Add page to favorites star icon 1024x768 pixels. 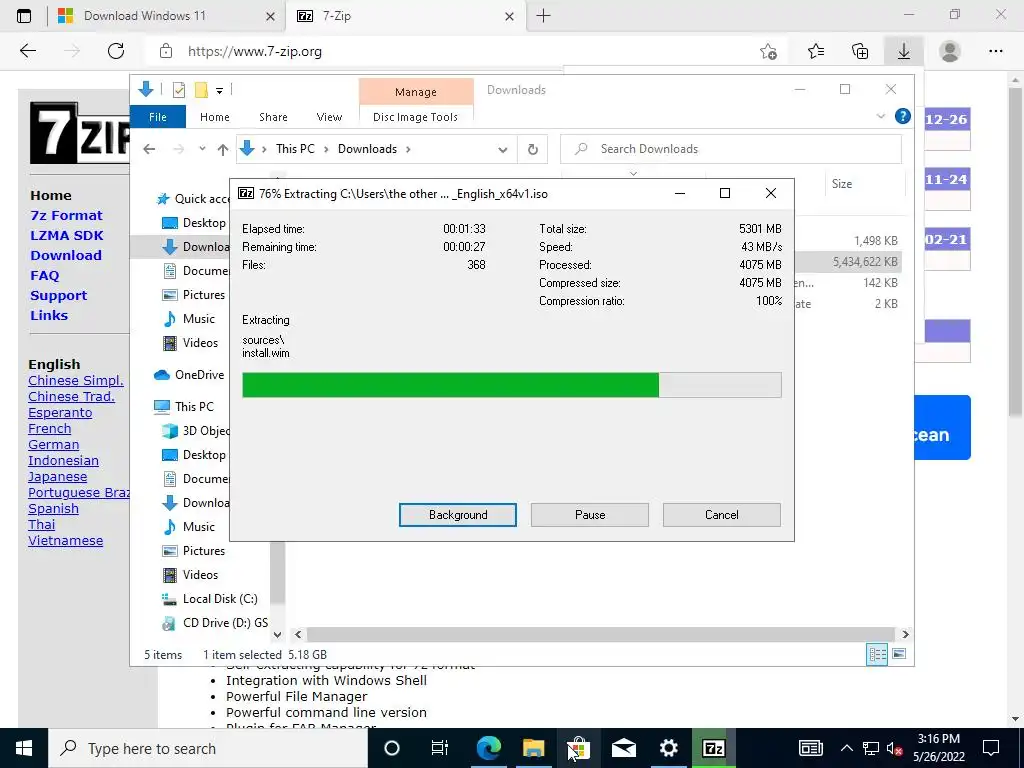[x=769, y=52]
